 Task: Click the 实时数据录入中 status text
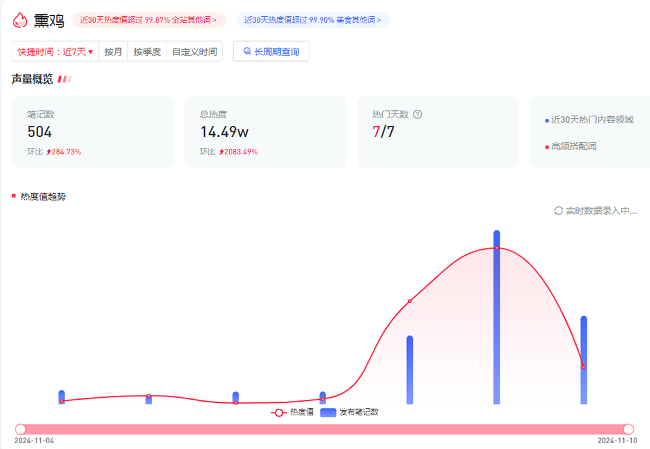click(601, 211)
